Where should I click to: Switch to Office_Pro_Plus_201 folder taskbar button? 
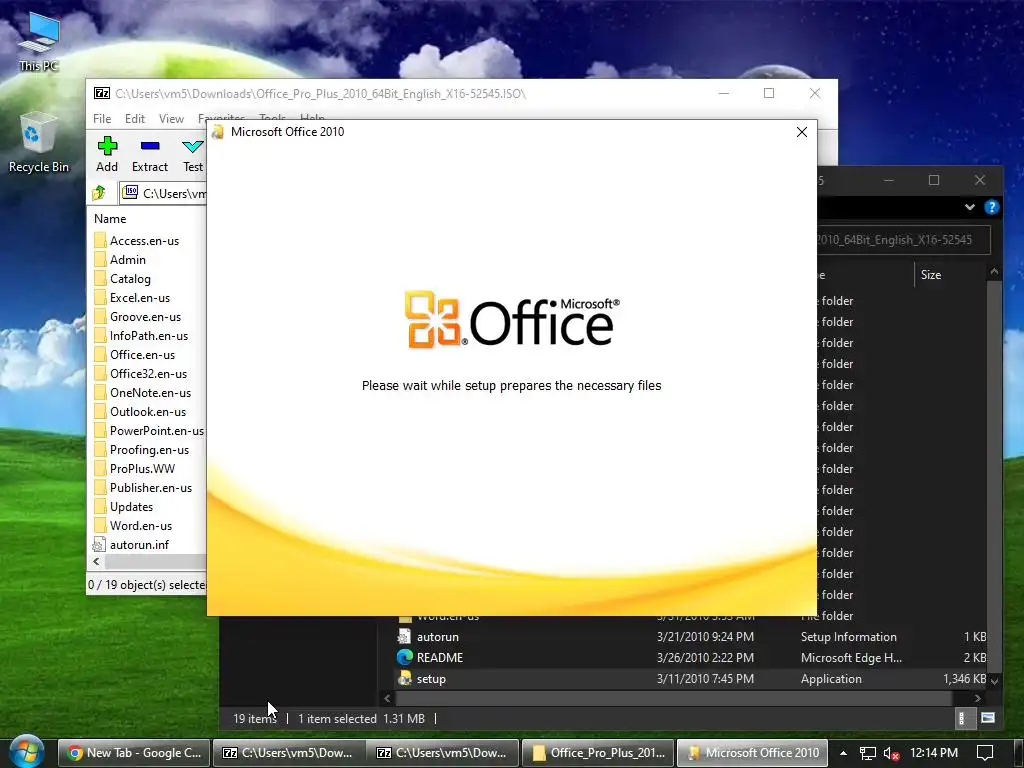(598, 752)
